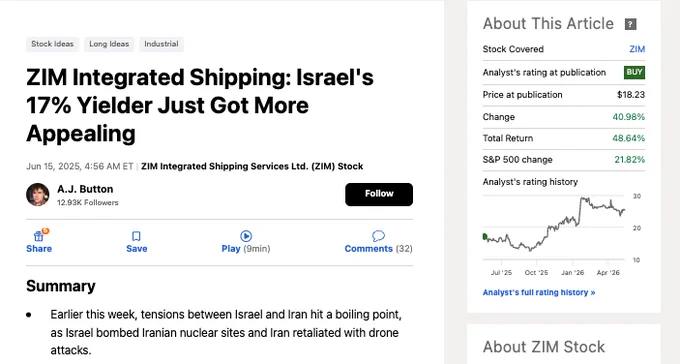The width and height of the screenshot is (680, 364).
Task: Open the Comments speech bubble icon
Action: [x=378, y=236]
